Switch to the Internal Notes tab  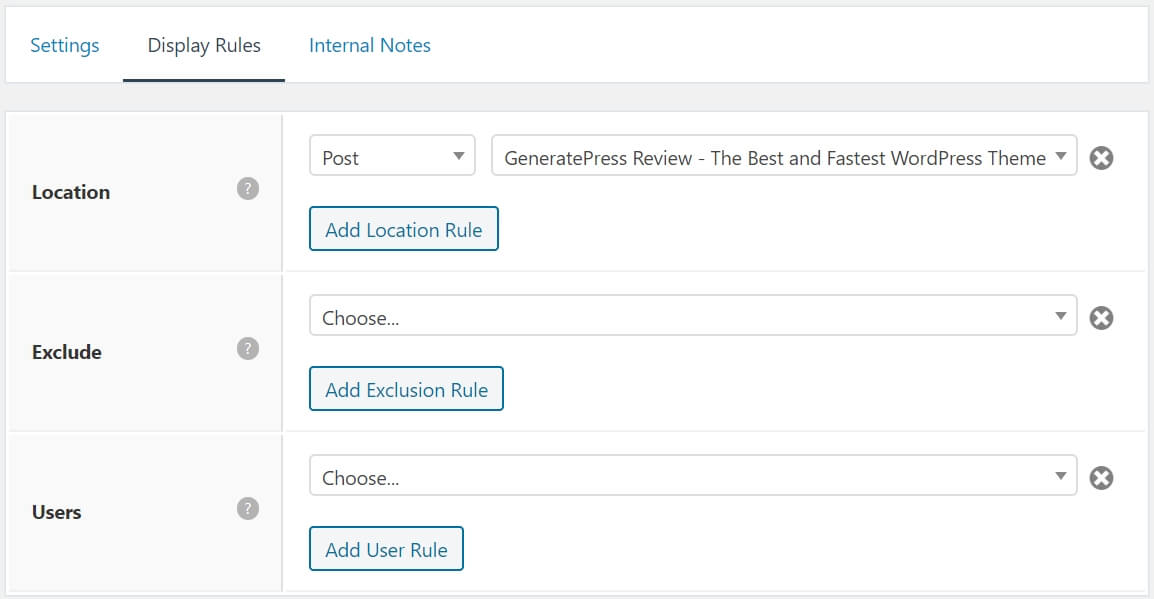(369, 45)
